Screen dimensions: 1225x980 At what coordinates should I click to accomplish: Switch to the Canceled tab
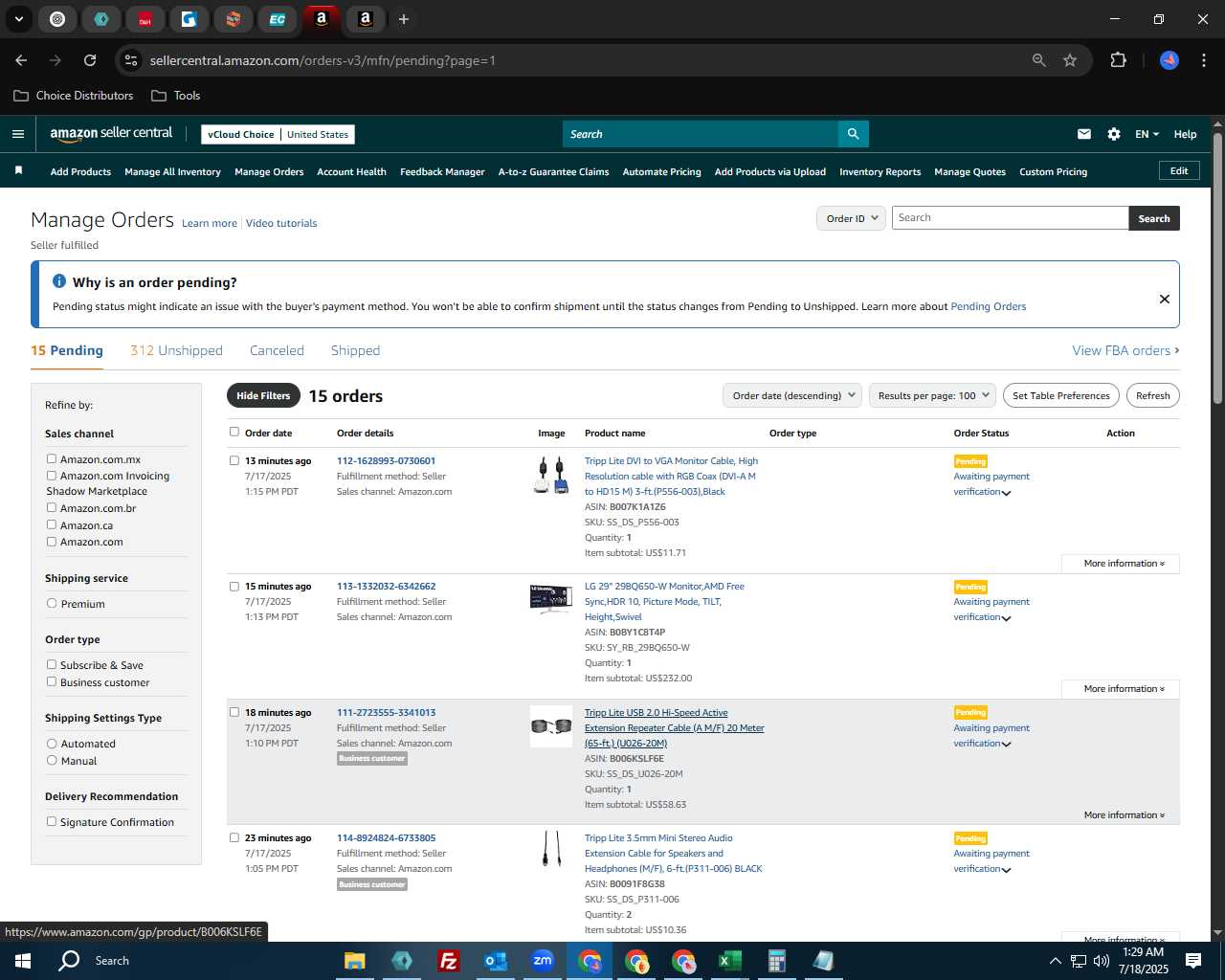[277, 350]
